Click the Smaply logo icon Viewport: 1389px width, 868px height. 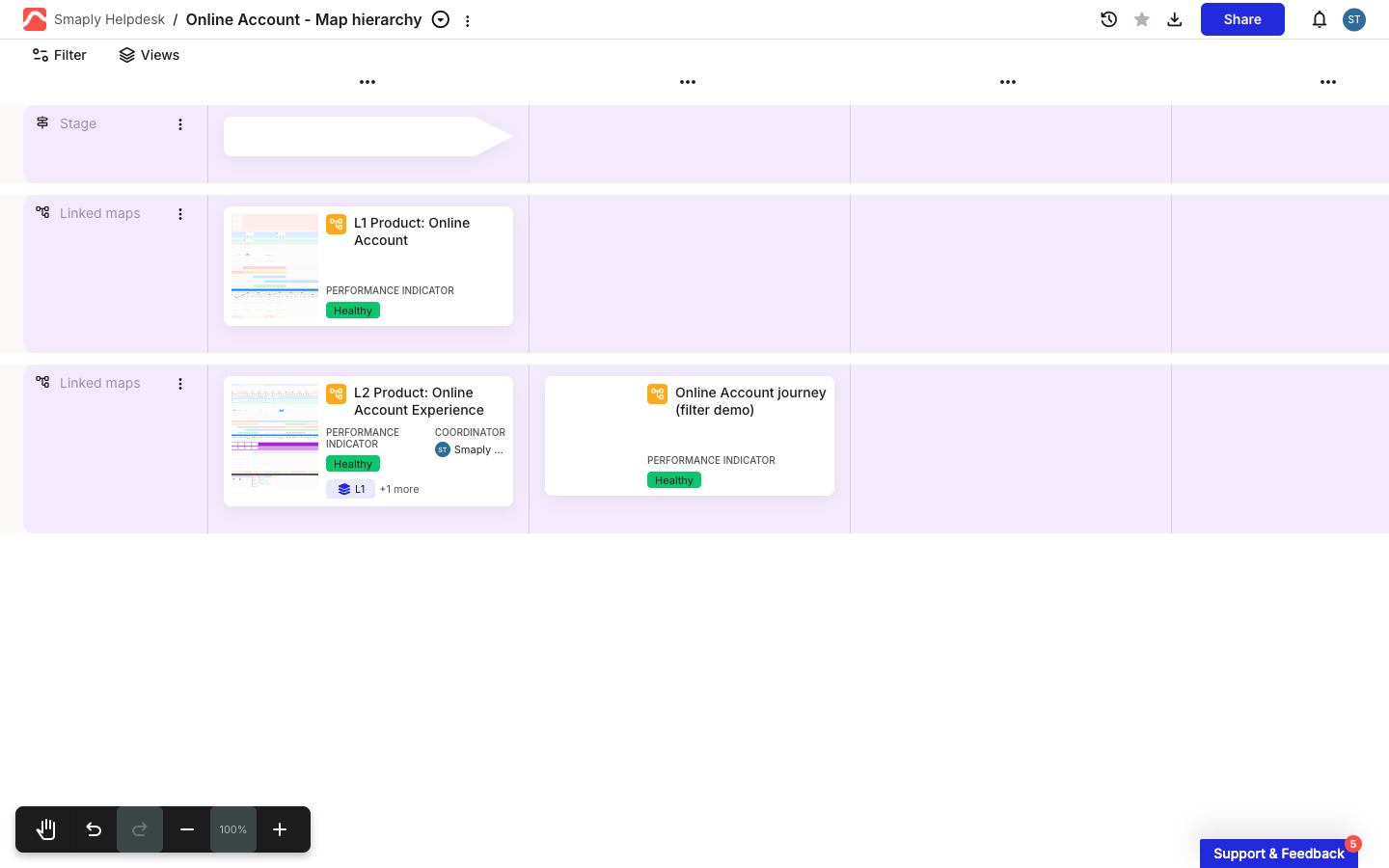(35, 19)
